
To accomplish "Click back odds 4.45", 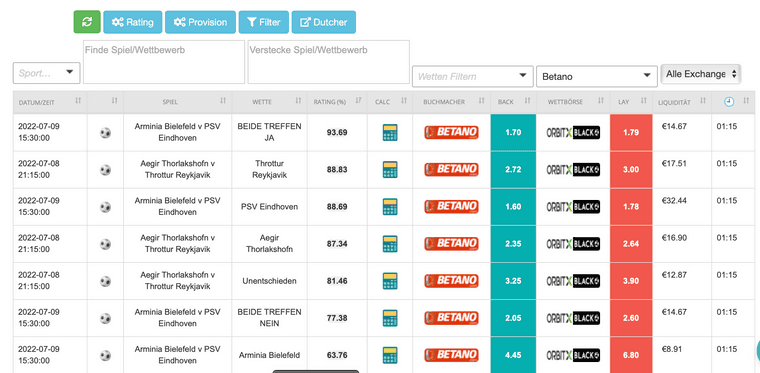I will click(x=513, y=355).
